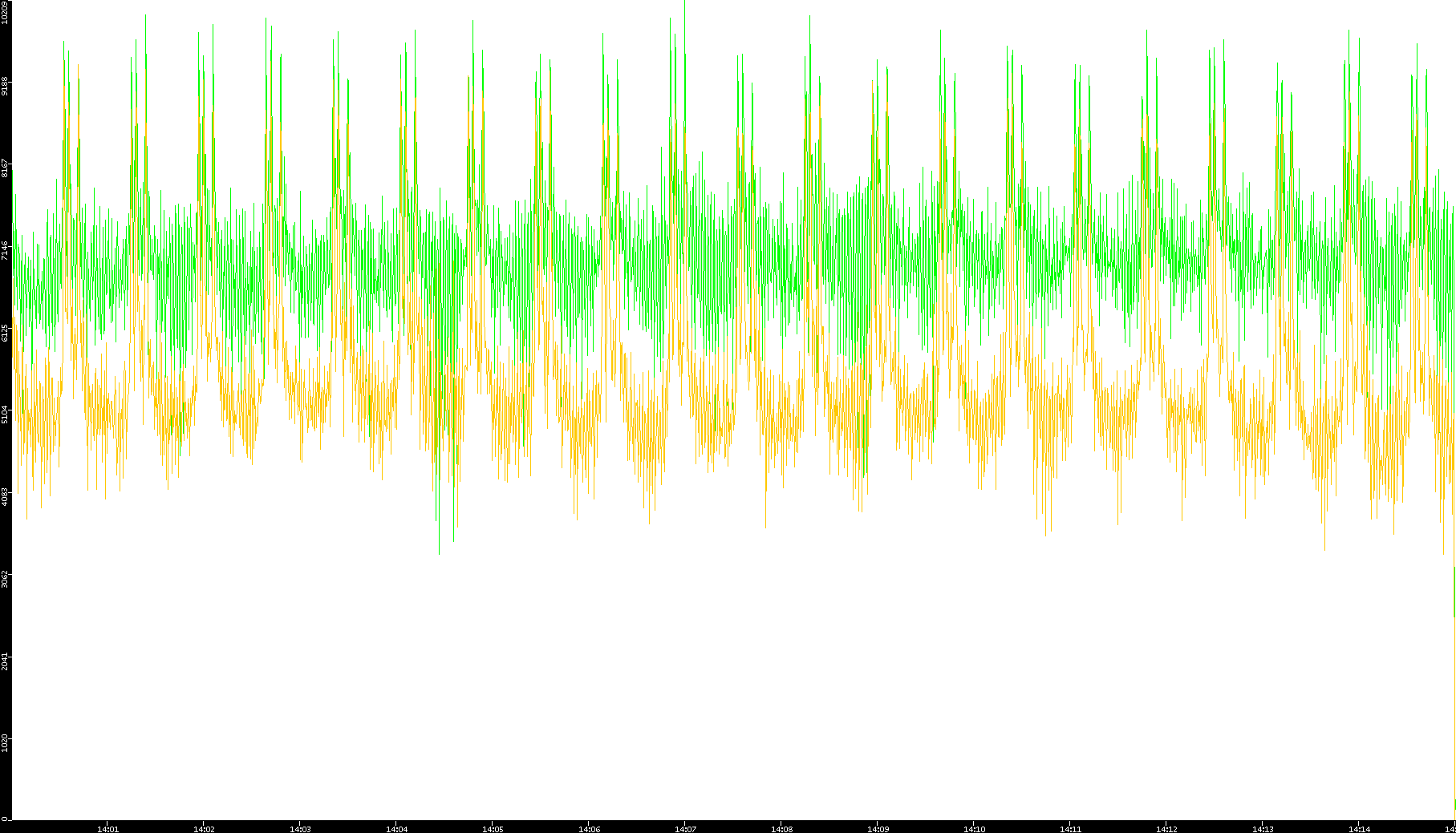Click the 14:09 time axis label
This screenshot has width=1456, height=833.
tap(878, 829)
